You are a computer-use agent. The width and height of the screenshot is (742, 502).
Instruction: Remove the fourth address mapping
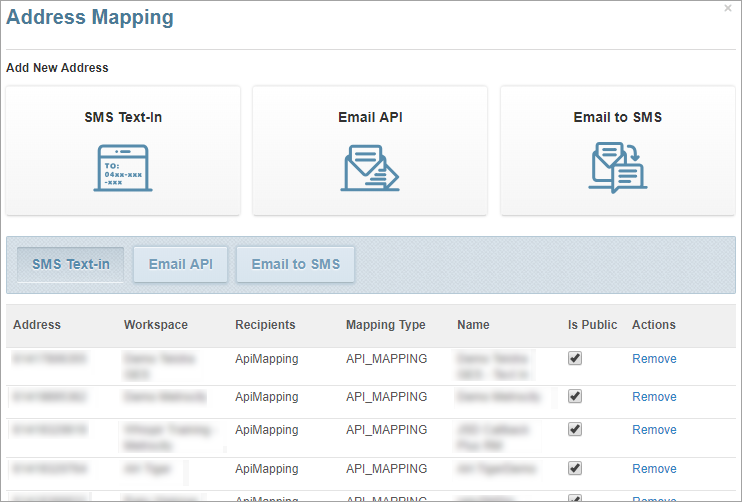coord(654,468)
